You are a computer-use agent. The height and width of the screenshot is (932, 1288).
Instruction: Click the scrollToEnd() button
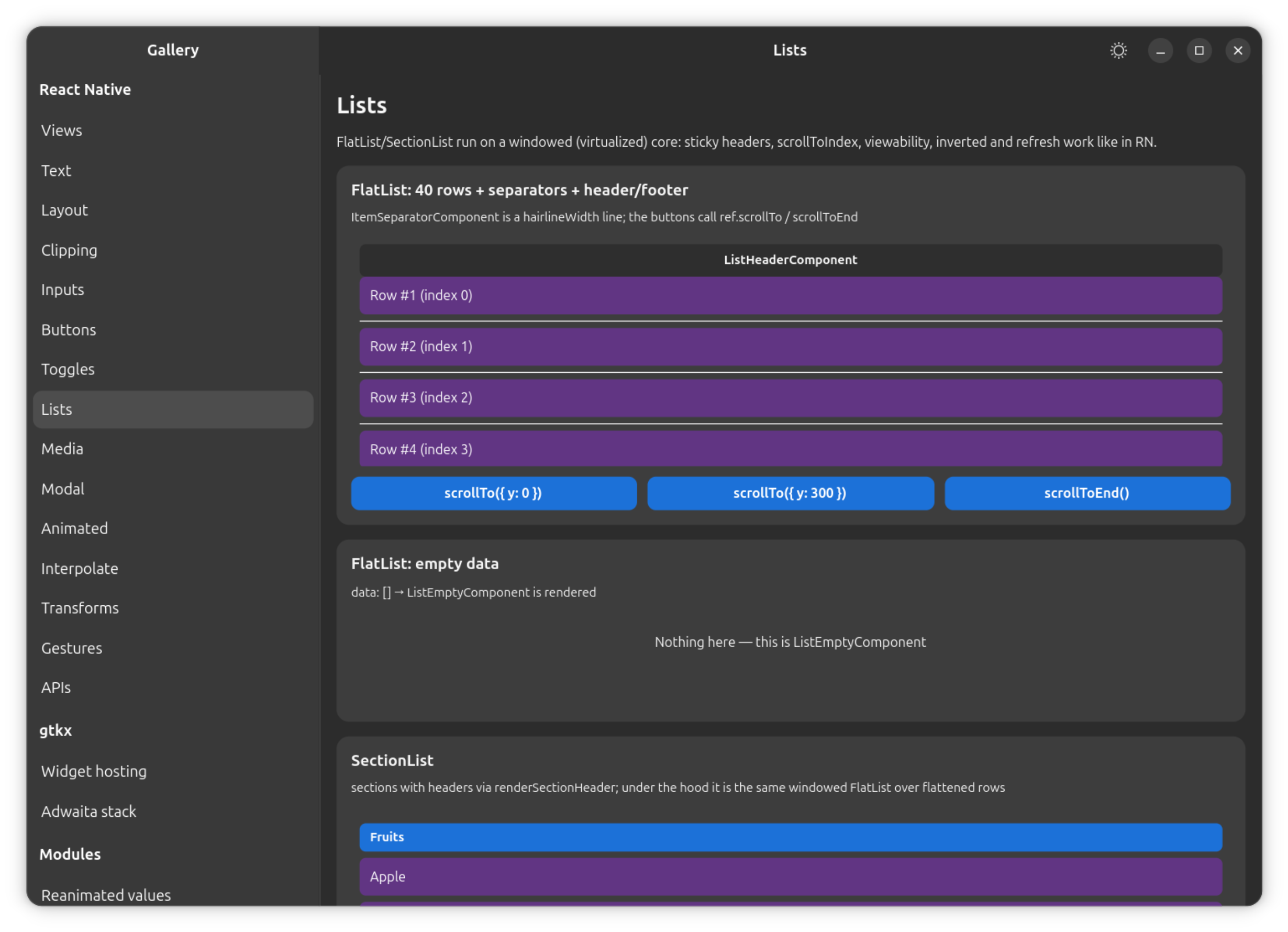1087,493
